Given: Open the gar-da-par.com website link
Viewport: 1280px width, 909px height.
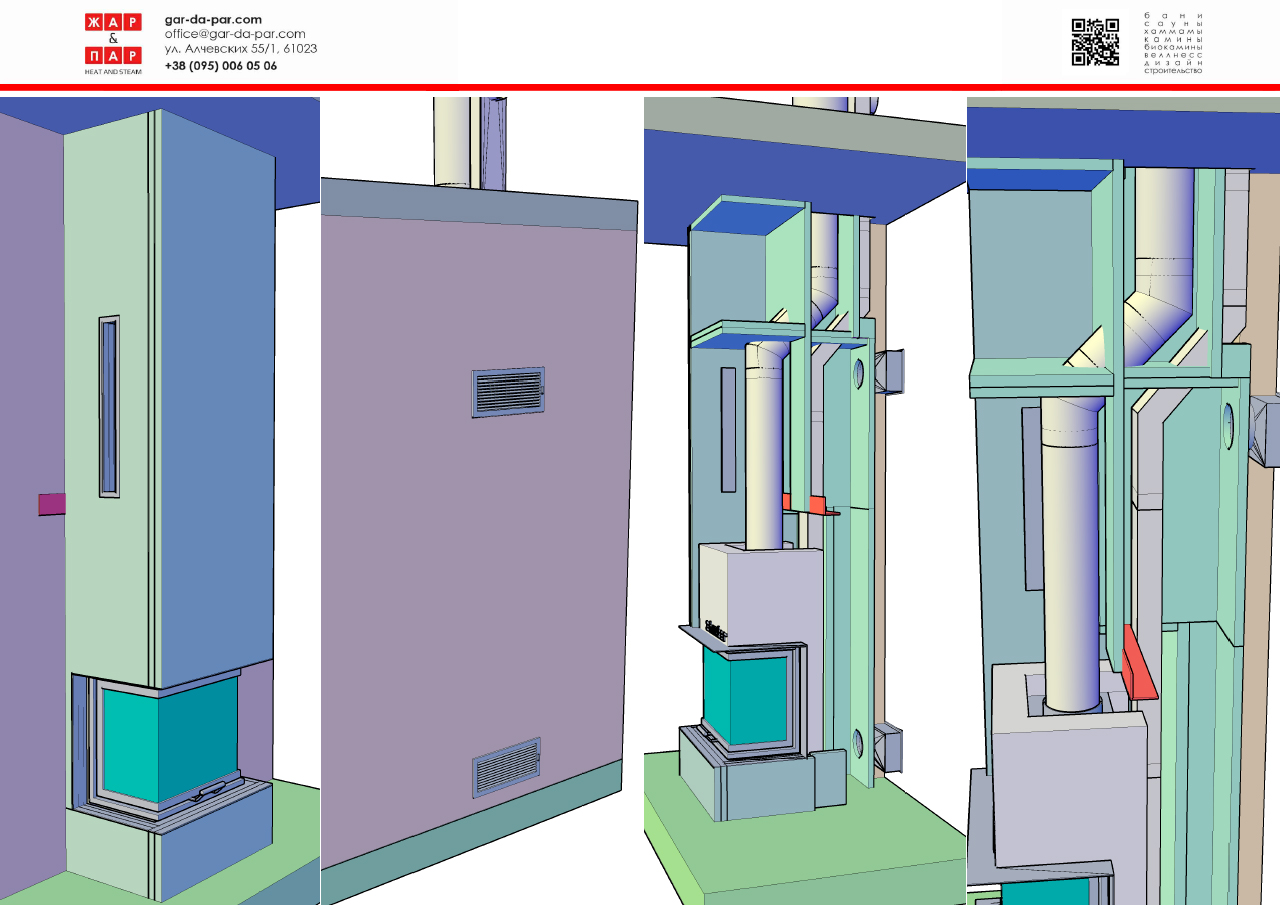Looking at the screenshot, I should 213,19.
